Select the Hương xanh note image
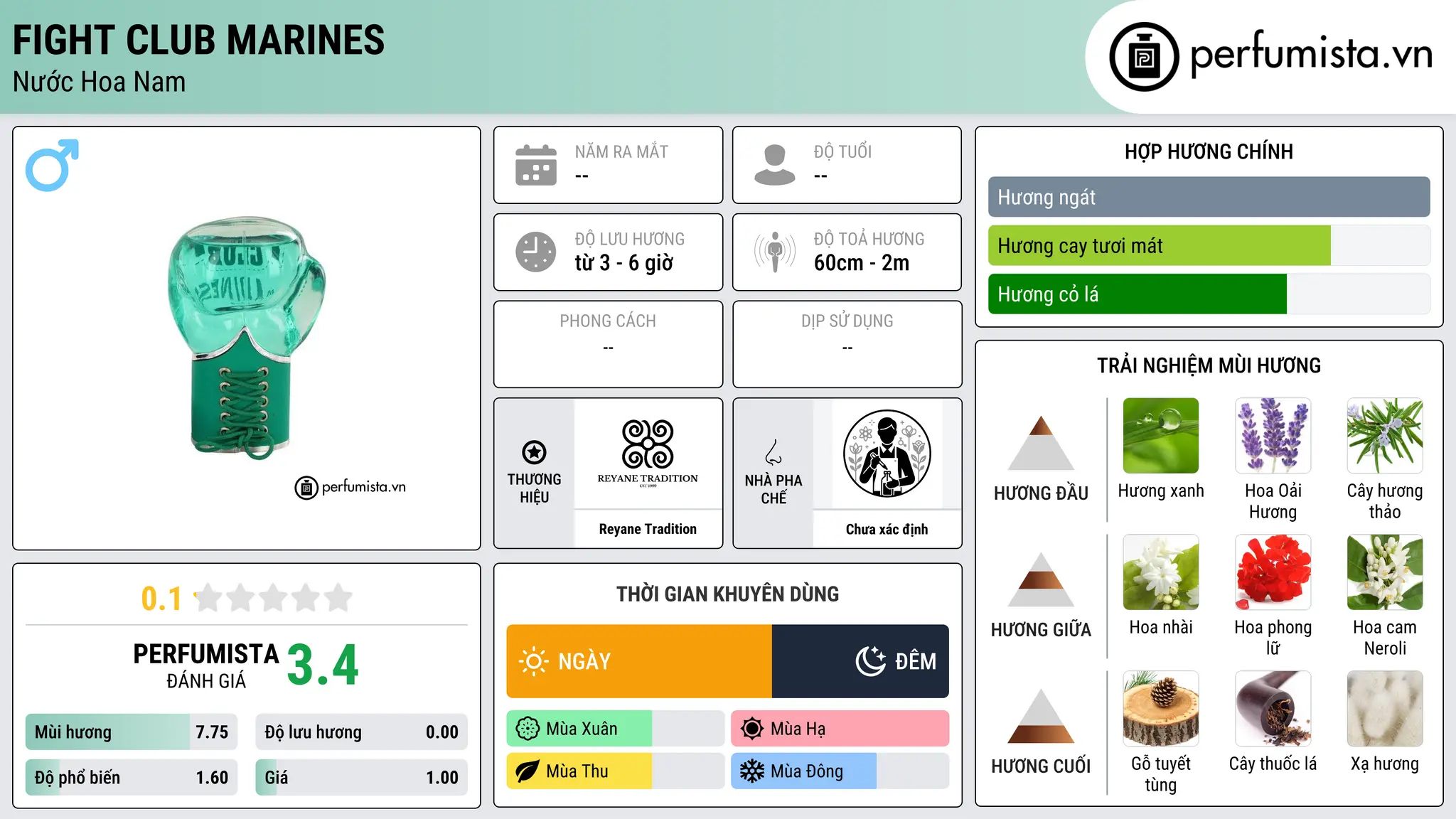This screenshot has width=1456, height=819. pyautogui.click(x=1161, y=436)
